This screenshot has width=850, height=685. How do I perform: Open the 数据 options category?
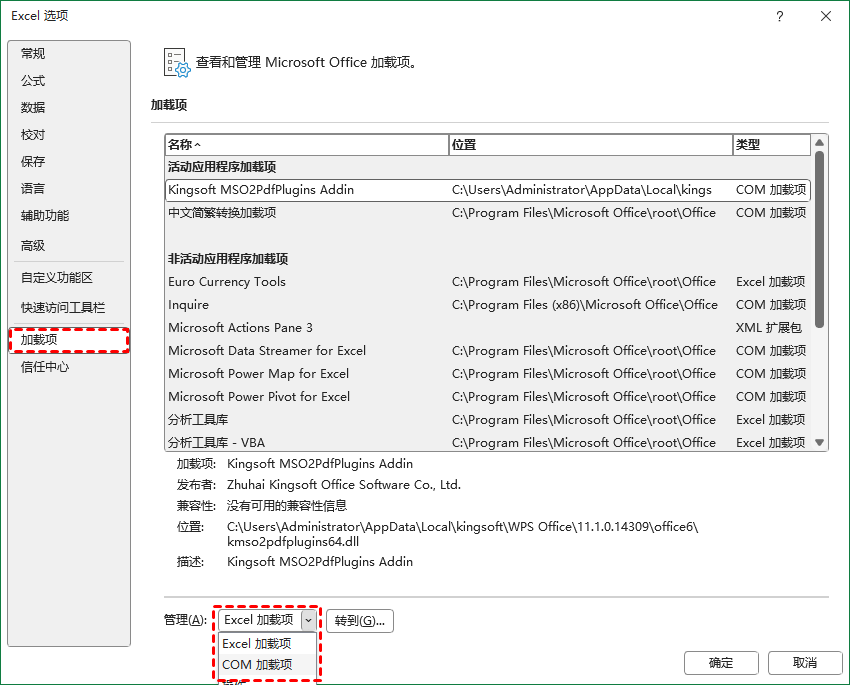[69, 107]
